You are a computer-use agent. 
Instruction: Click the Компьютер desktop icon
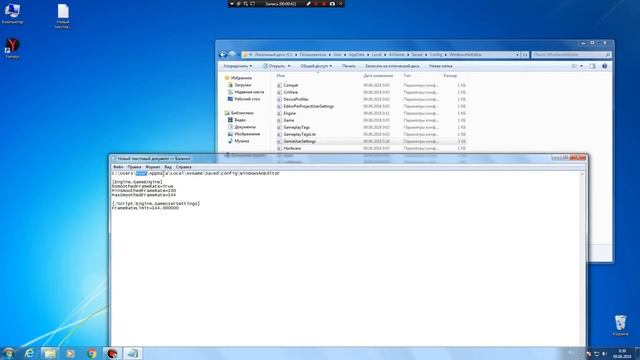tap(12, 13)
